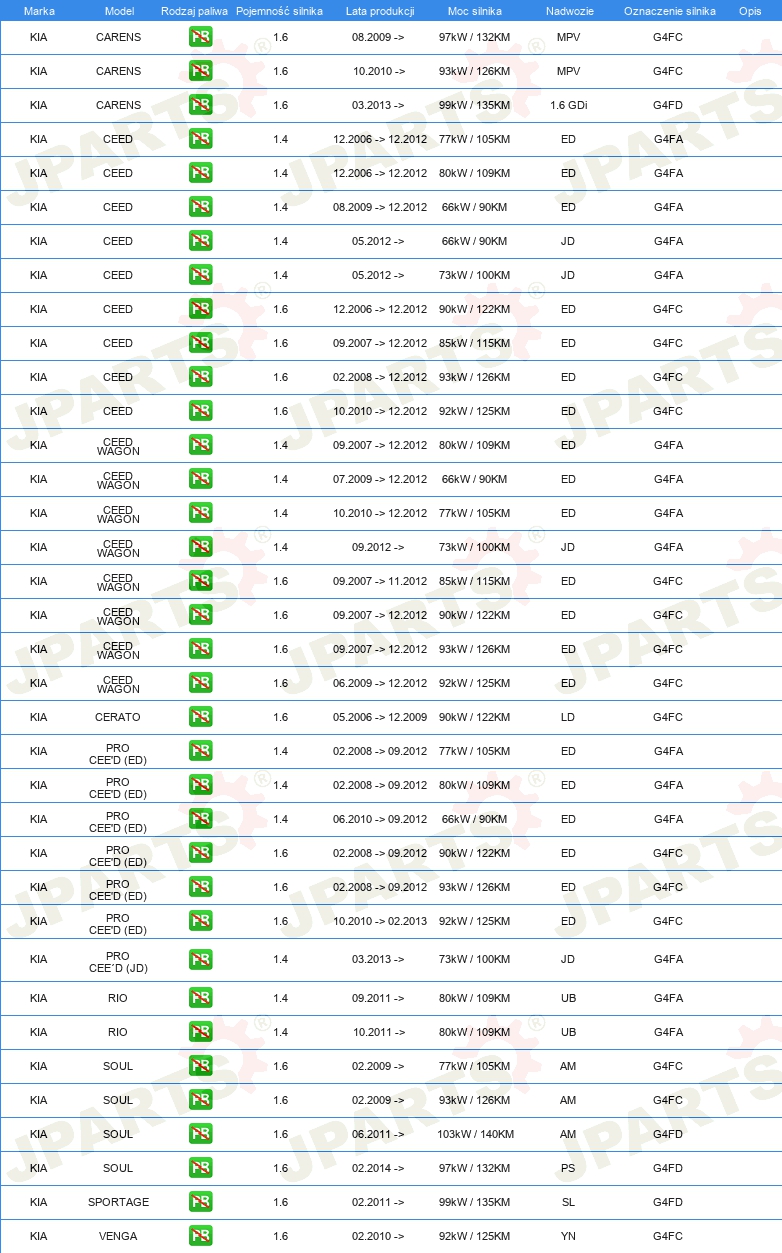Click fuel icon in CEED WAGON 09.2012 row
Viewport: 782px width, 1253px height.
(x=200, y=547)
